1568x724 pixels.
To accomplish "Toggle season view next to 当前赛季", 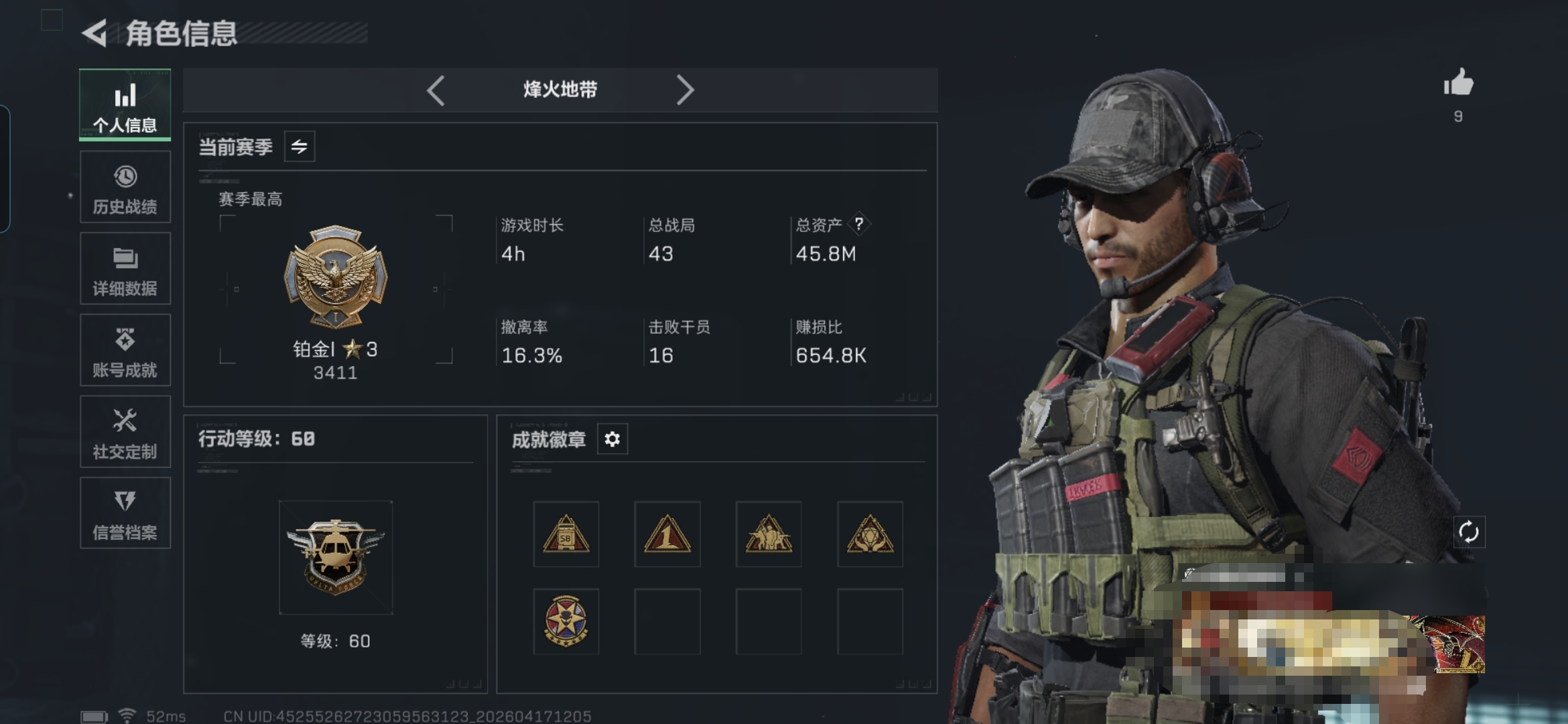I will tap(300, 146).
